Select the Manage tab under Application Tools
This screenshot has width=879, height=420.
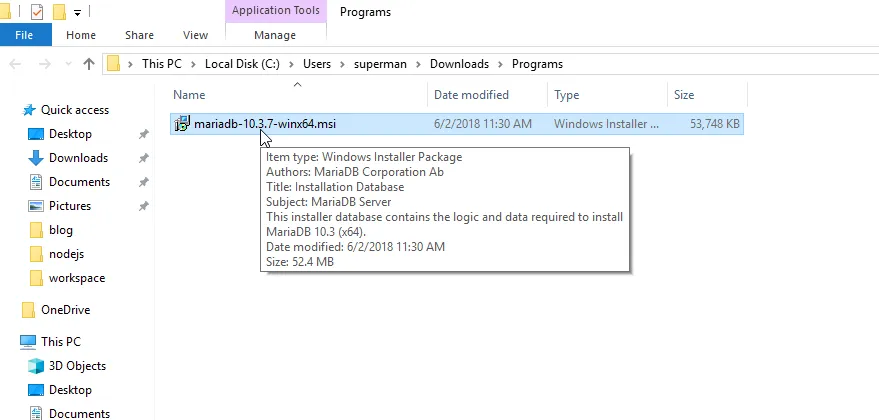click(275, 35)
